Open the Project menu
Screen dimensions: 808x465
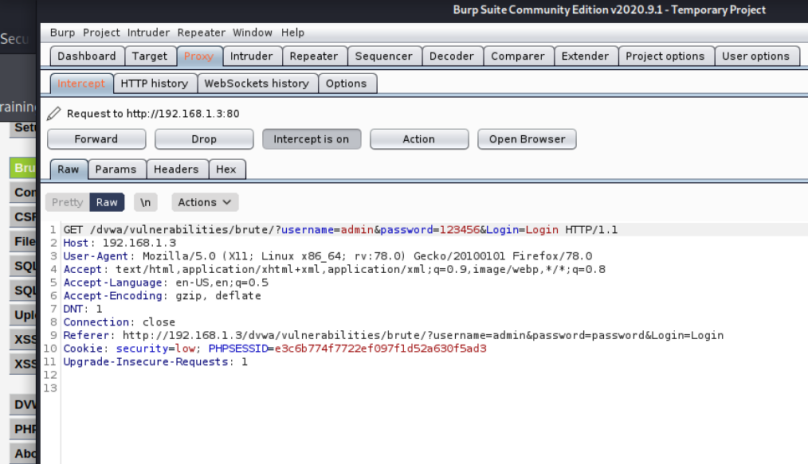click(101, 32)
